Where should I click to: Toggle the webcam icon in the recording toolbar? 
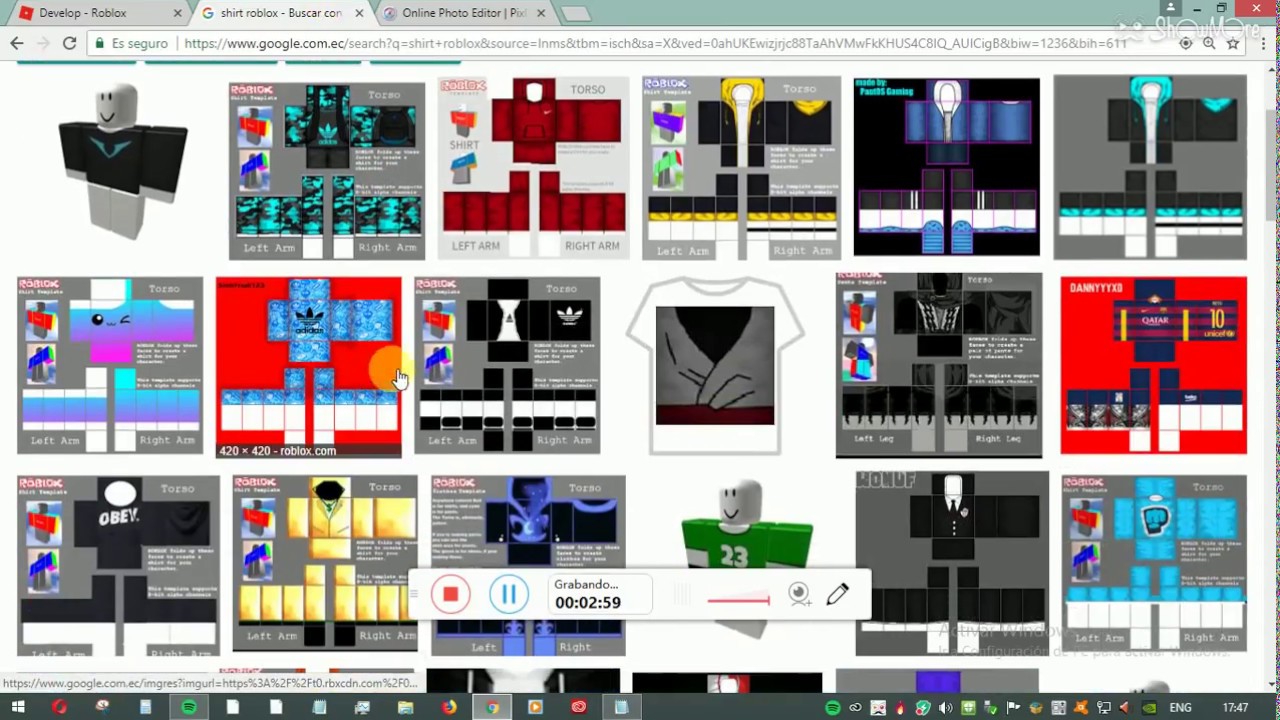pyautogui.click(x=798, y=595)
